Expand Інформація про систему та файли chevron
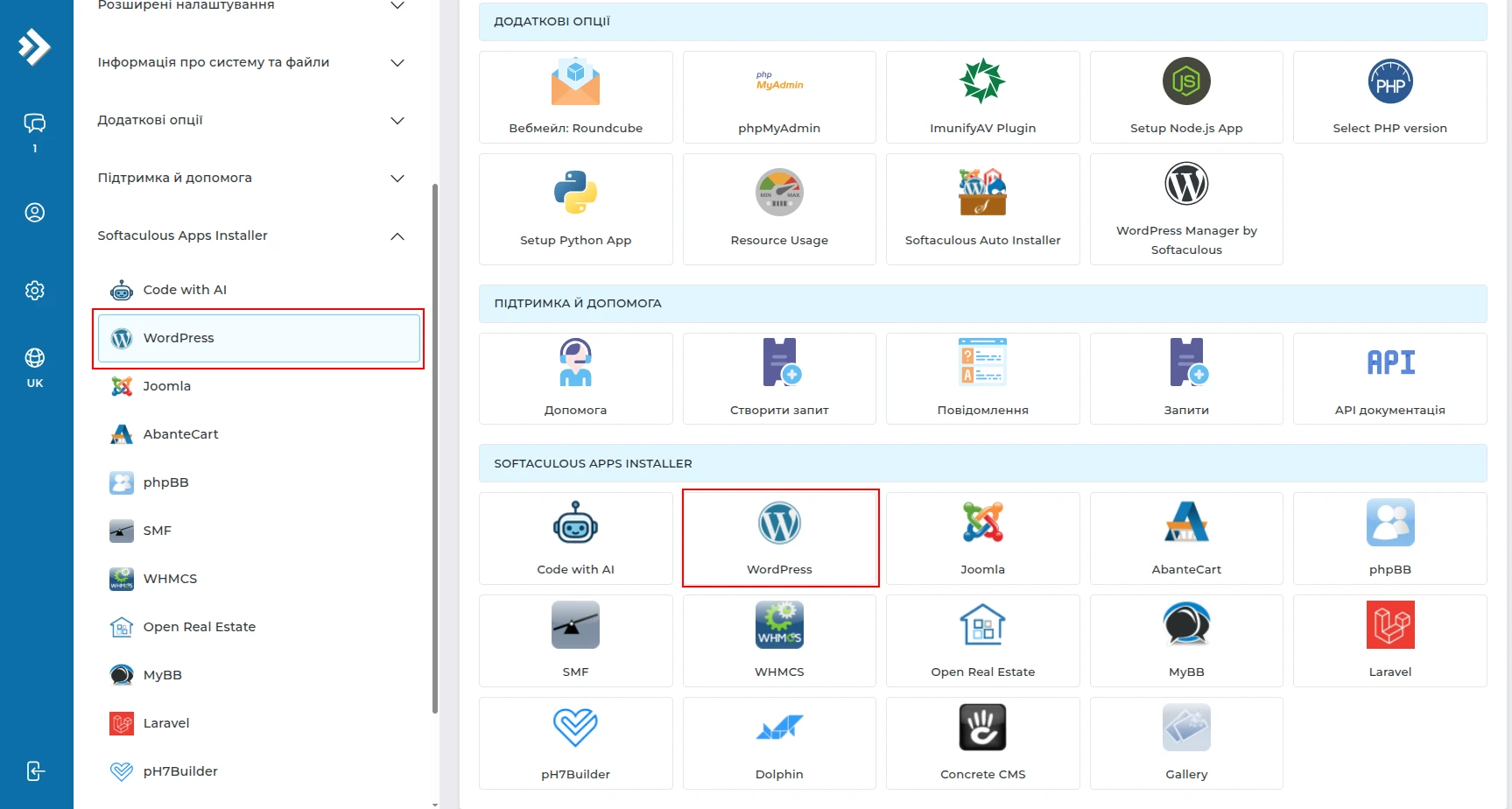Viewport: 1512px width, 809px height. point(397,63)
